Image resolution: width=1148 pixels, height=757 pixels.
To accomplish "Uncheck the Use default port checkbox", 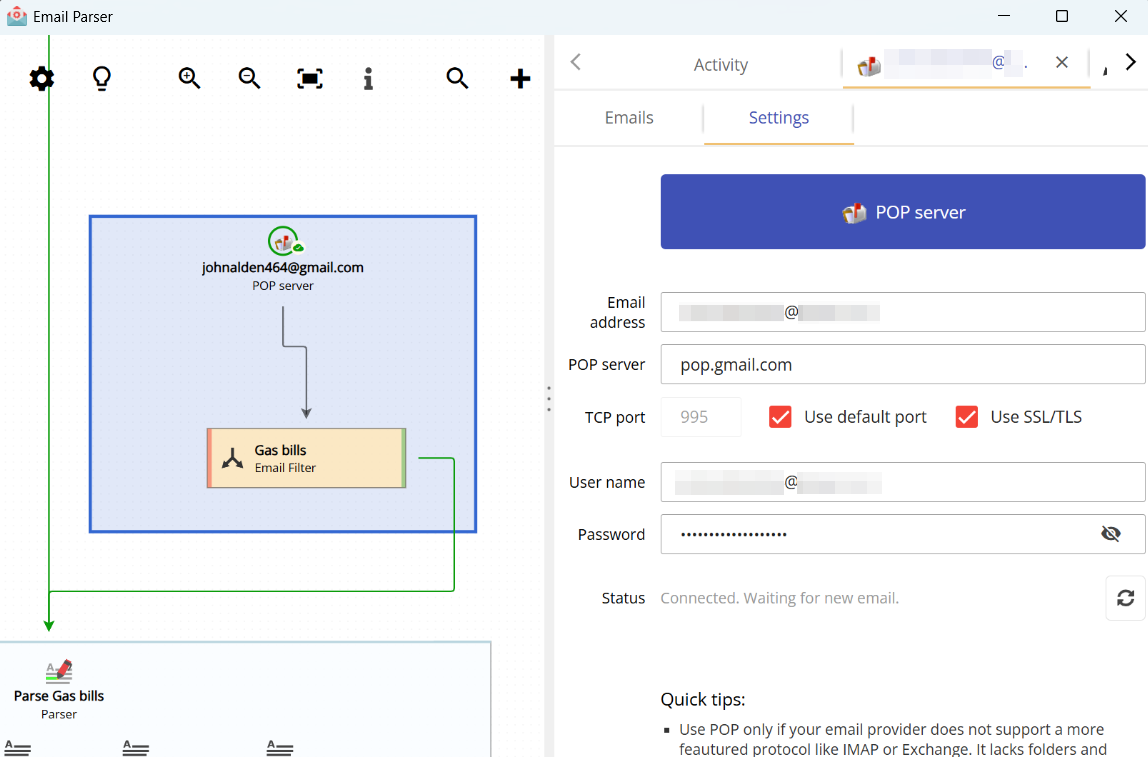I will pos(780,417).
